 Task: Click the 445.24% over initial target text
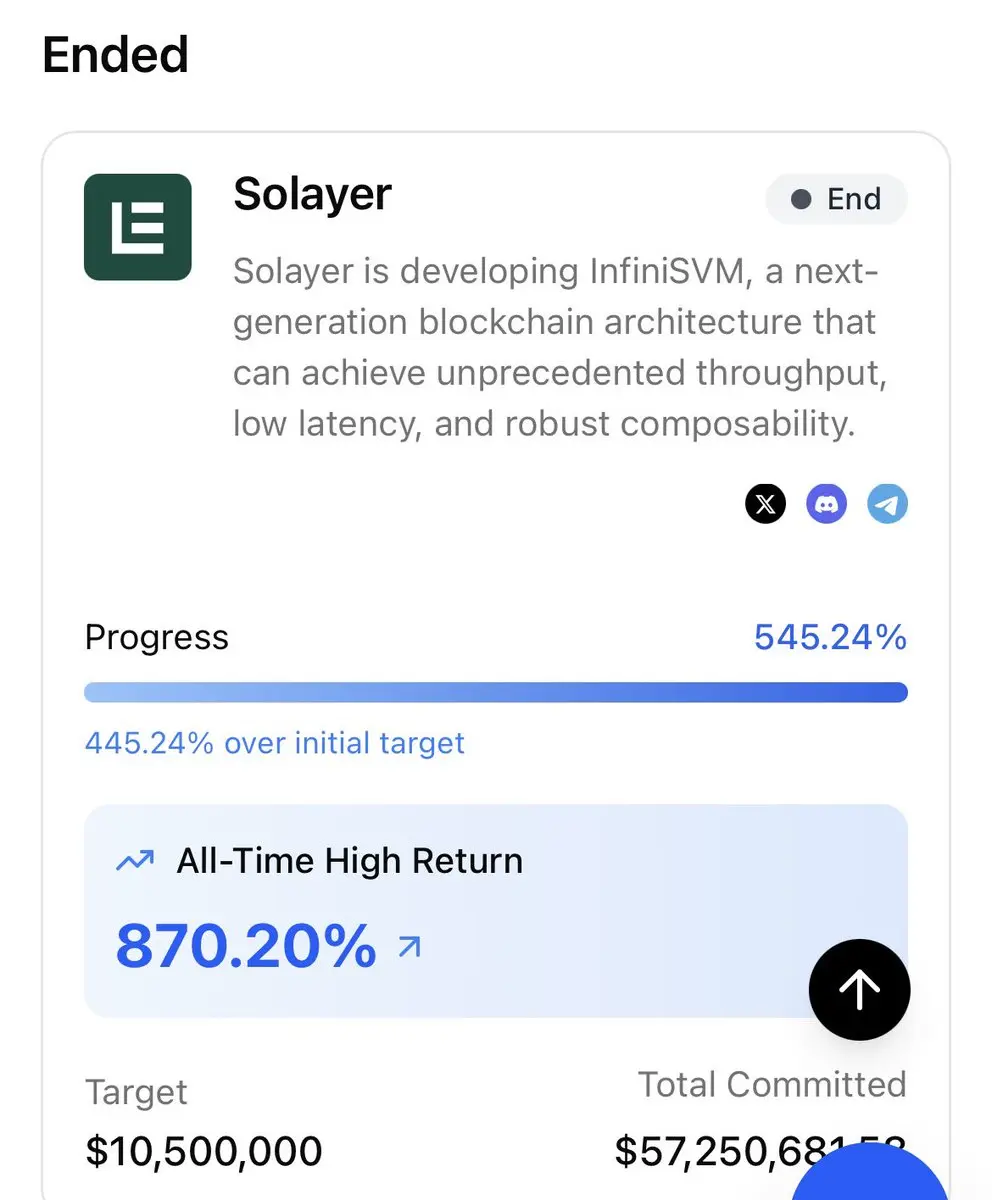click(275, 743)
